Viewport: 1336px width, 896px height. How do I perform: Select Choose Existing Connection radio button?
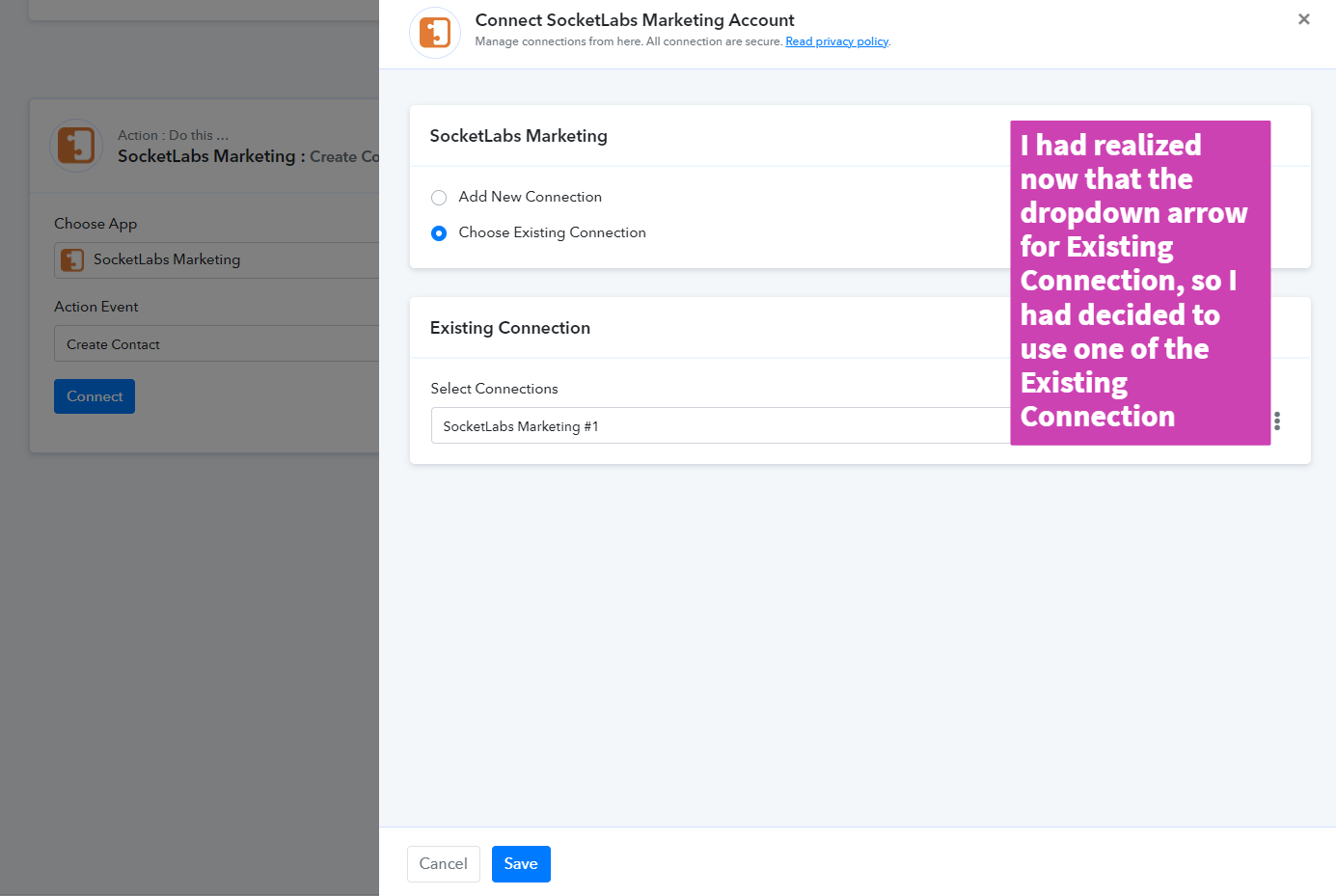pos(439,233)
